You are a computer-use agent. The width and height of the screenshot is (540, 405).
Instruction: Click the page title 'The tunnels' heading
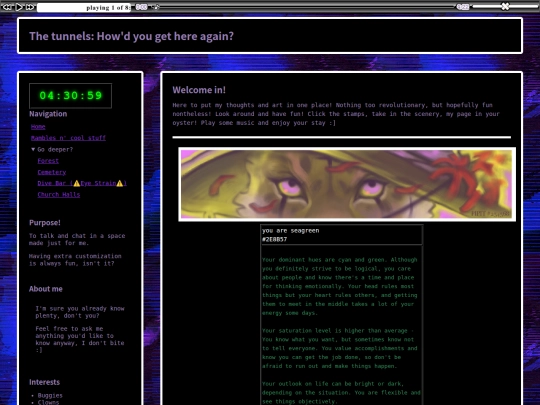[131, 36]
